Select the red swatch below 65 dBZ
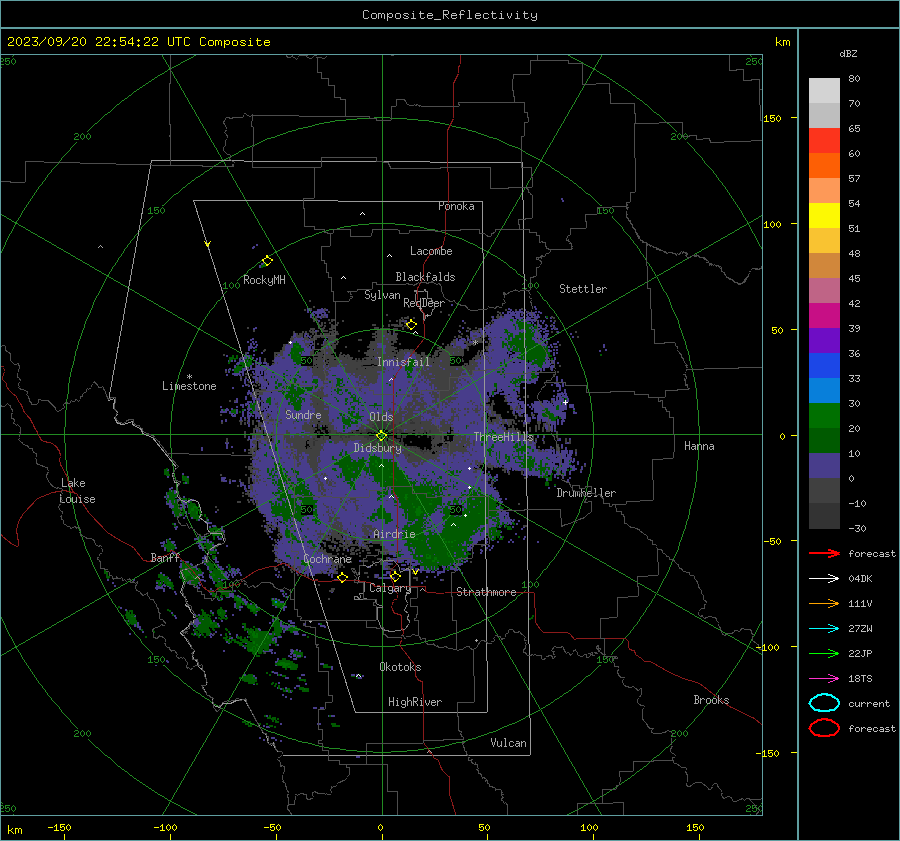 (824, 140)
